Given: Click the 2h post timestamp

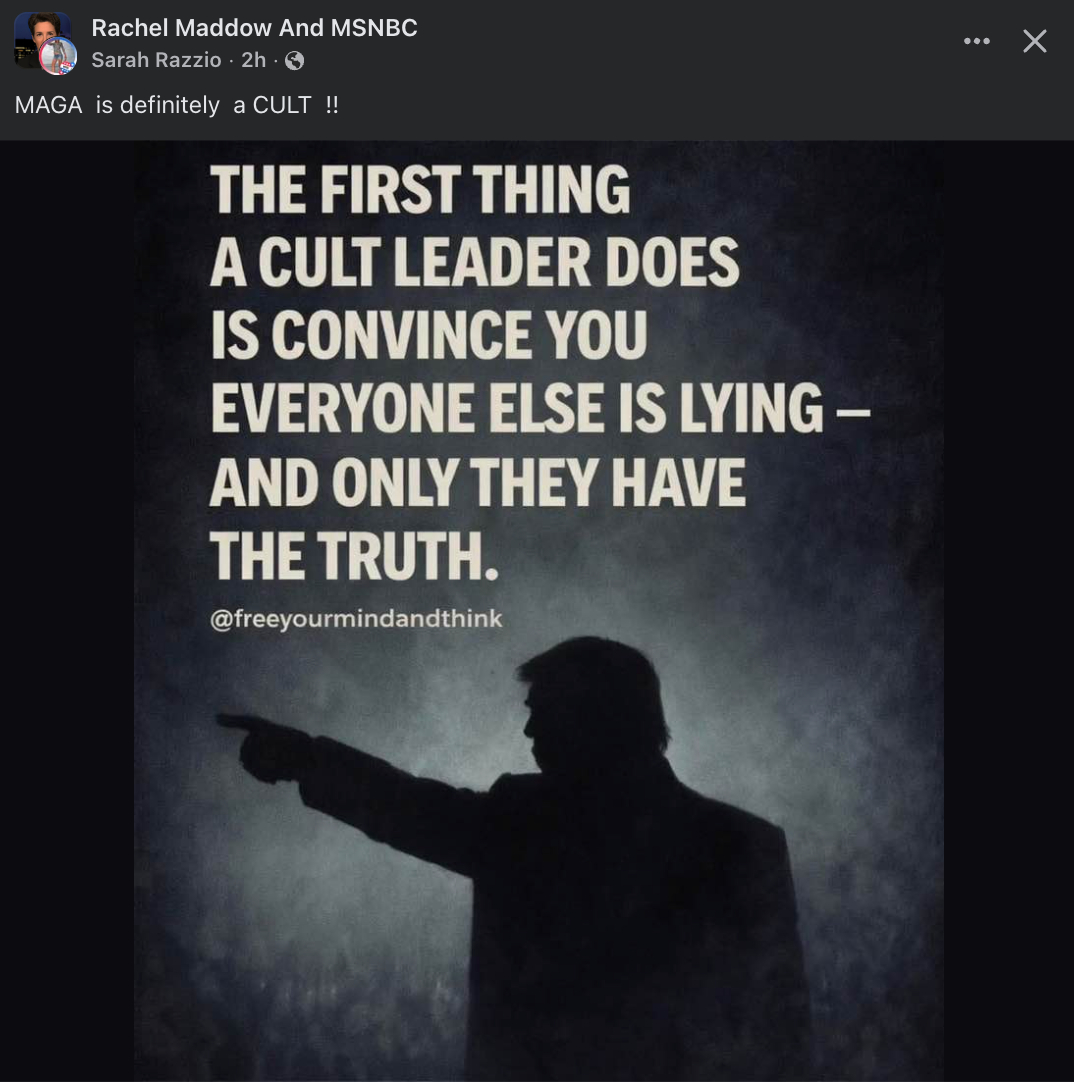Looking at the screenshot, I should point(253,60).
